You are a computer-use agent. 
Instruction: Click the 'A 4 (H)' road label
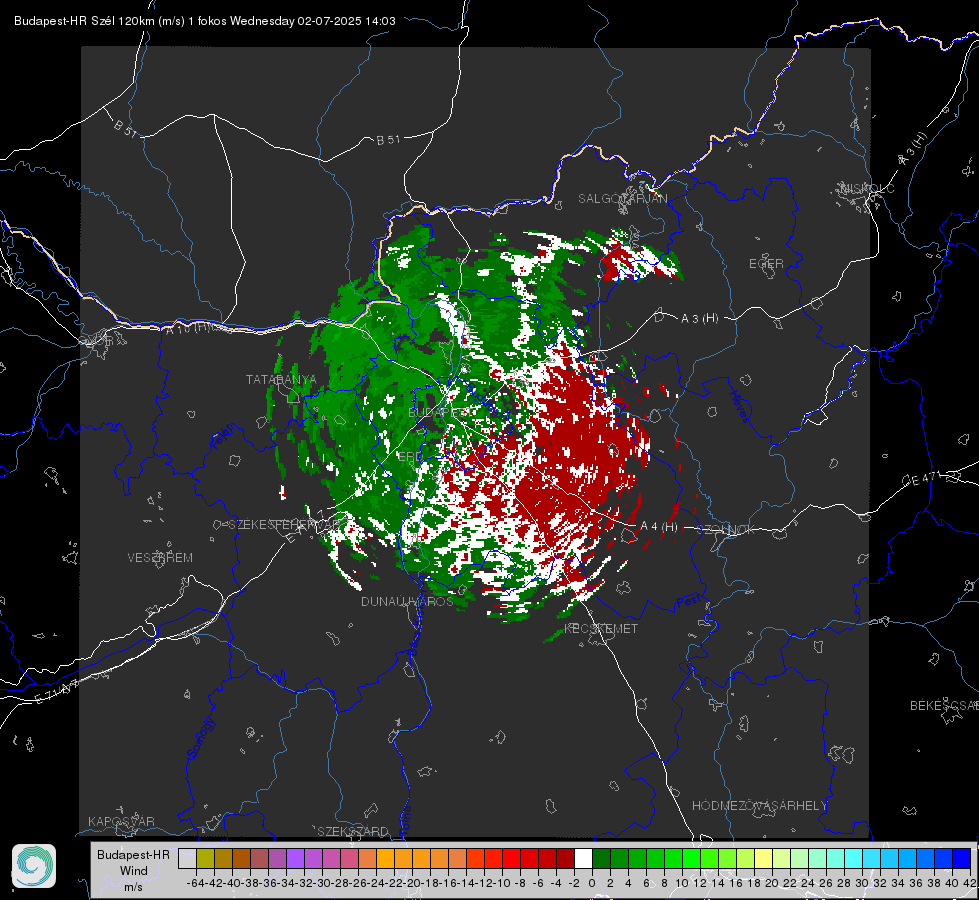pos(659,527)
